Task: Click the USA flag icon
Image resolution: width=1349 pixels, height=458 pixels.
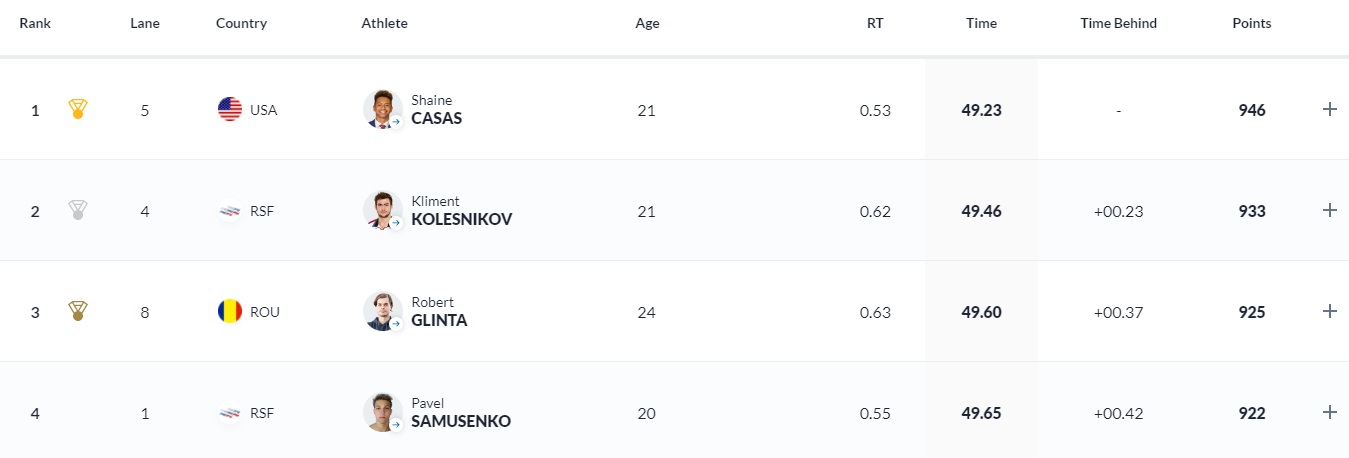Action: tap(230, 110)
